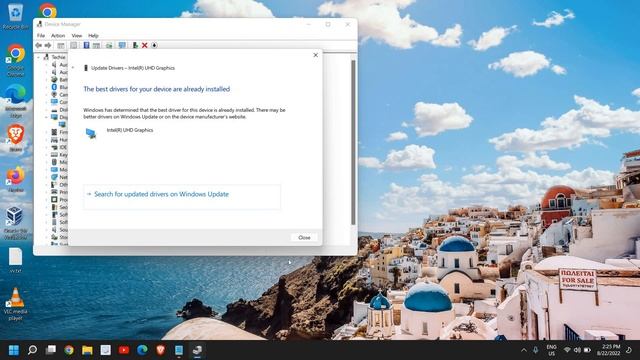The height and width of the screenshot is (360, 640).
Task: Open Task View from the taskbar
Action: [51, 350]
